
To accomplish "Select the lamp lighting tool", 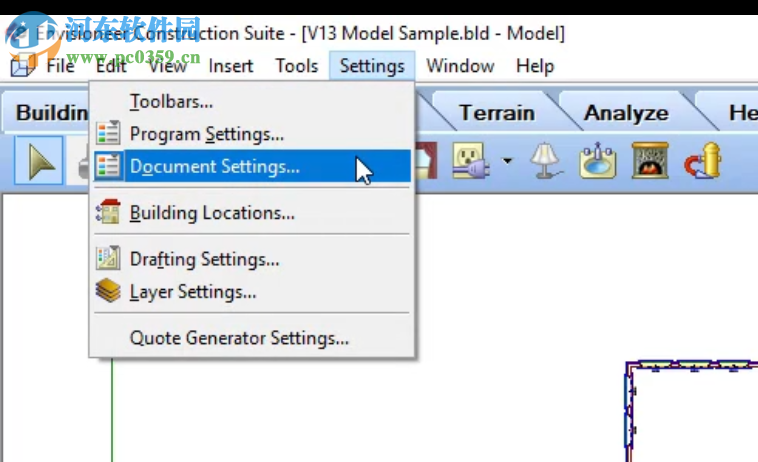I will pos(544,162).
